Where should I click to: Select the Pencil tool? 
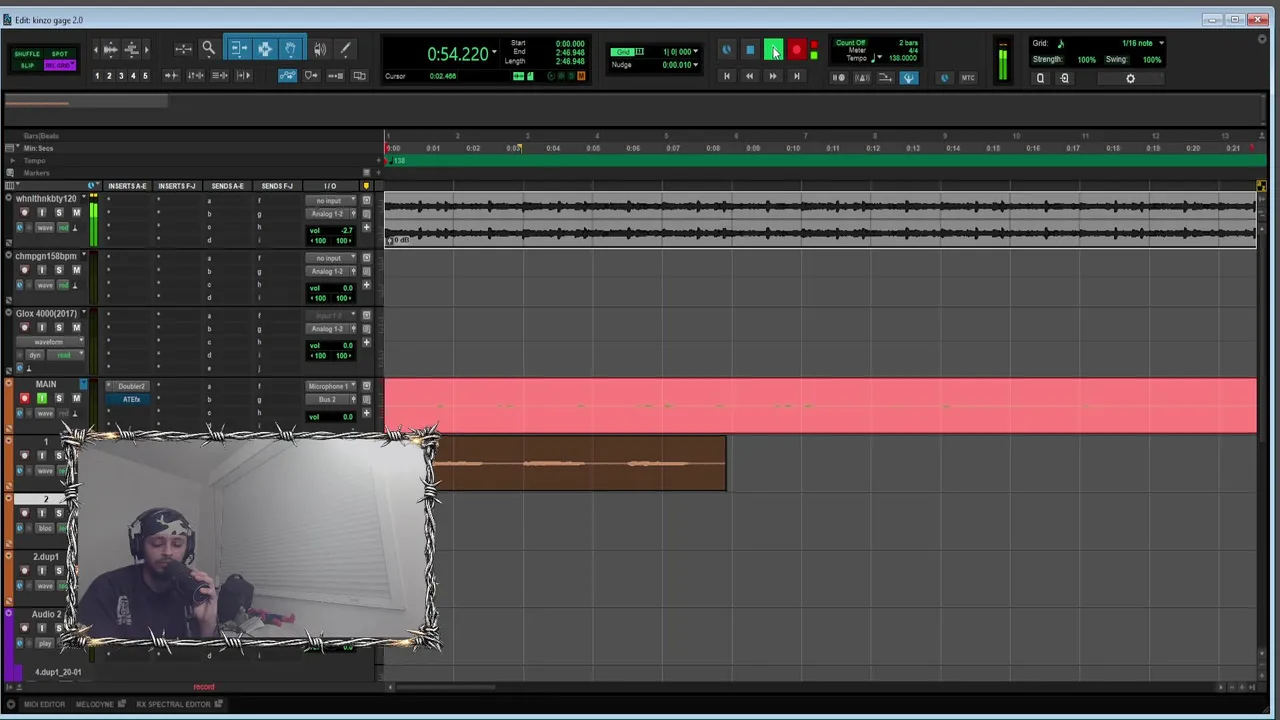tap(345, 49)
